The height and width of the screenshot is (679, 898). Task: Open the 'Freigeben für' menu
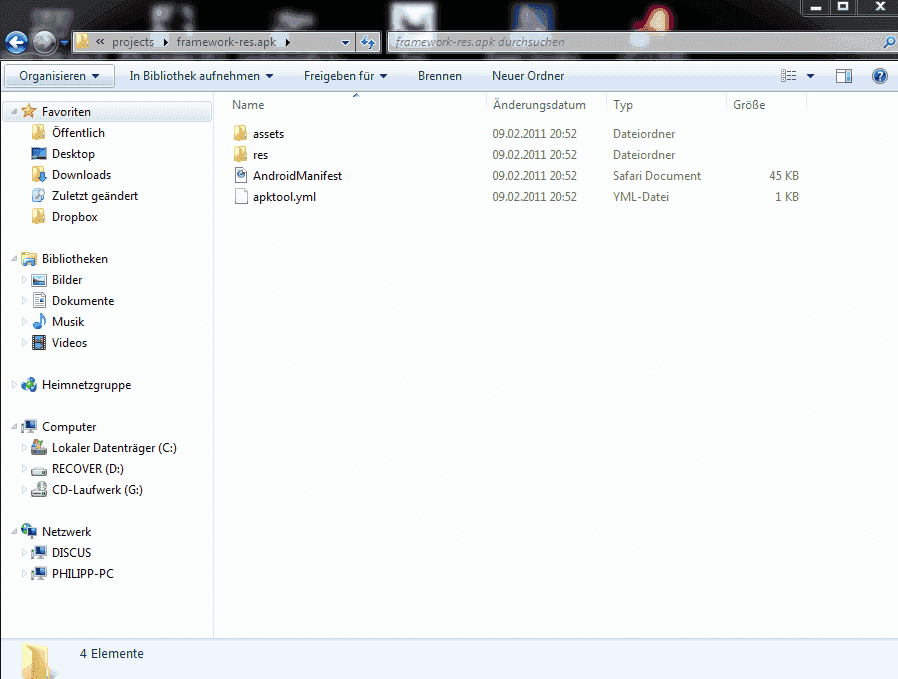[345, 76]
